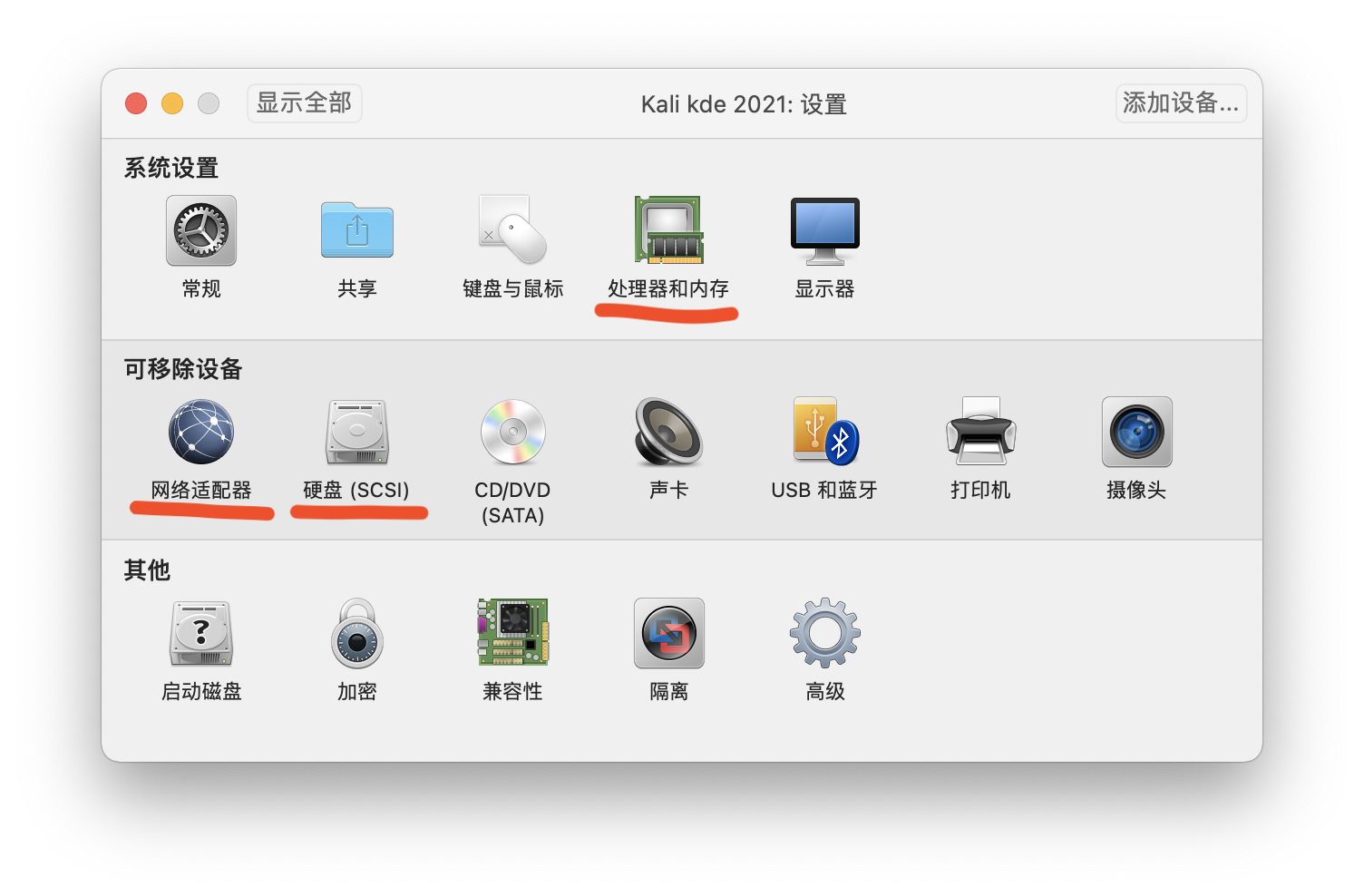Open the 显示器 display settings icon

coord(825,230)
